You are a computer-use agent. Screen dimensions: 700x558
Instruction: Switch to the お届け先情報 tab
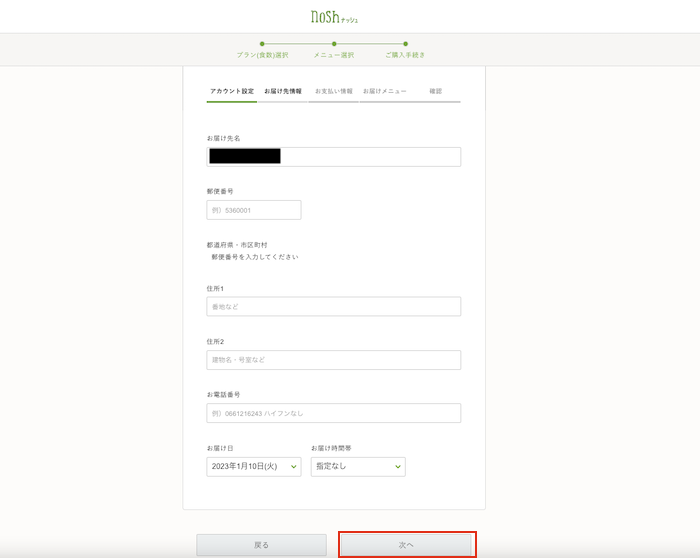click(x=283, y=92)
